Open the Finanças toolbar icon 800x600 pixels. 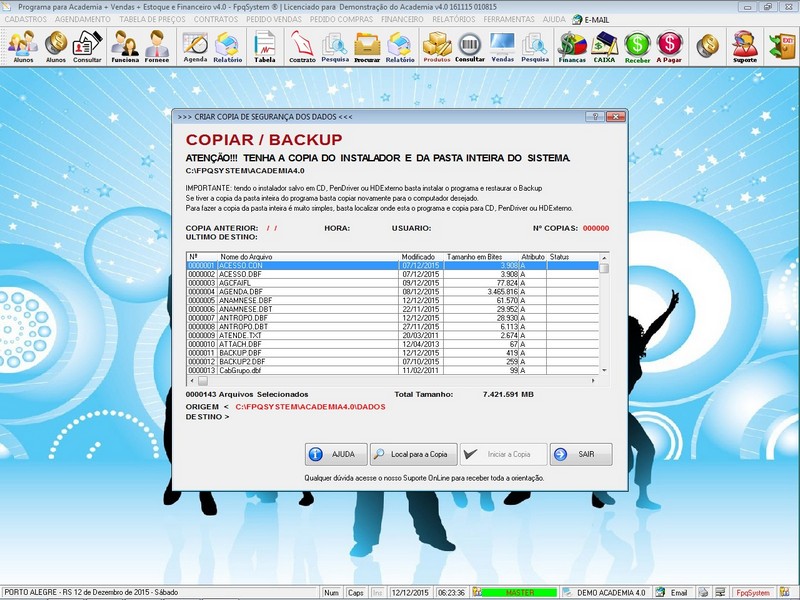point(572,46)
